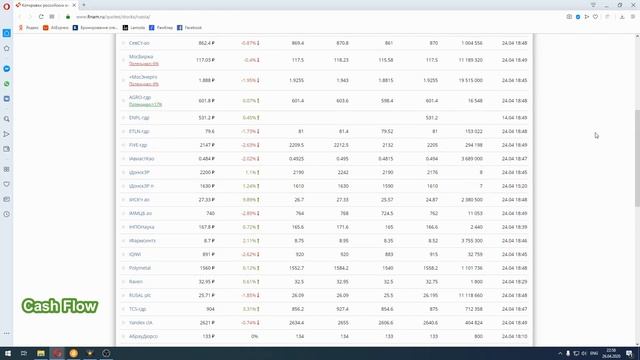Open Messenger in Opera sidebar
Screen dimensions: 640x360
[x=7, y=69]
